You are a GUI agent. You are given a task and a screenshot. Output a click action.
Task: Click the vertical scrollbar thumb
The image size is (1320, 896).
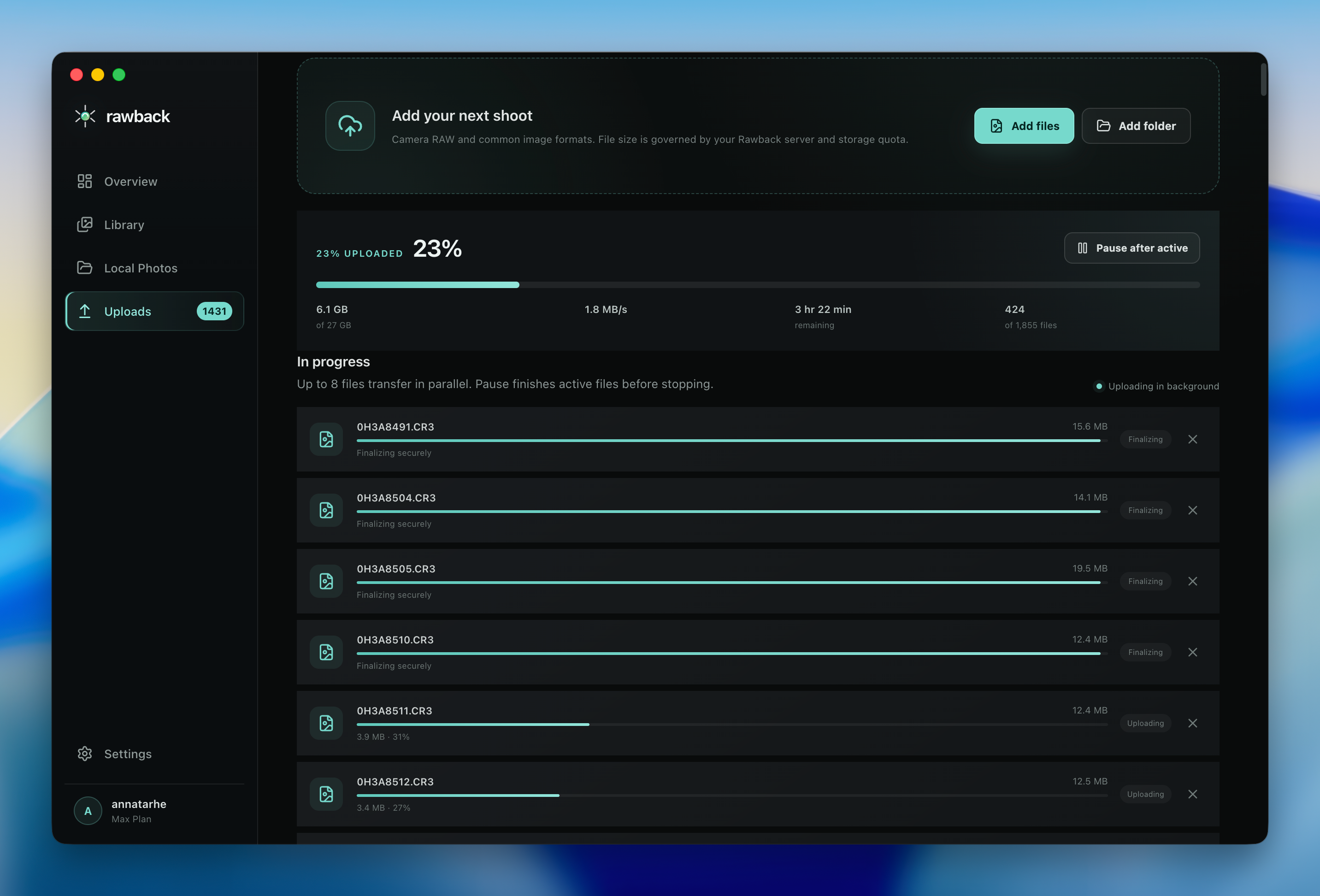tap(1263, 80)
